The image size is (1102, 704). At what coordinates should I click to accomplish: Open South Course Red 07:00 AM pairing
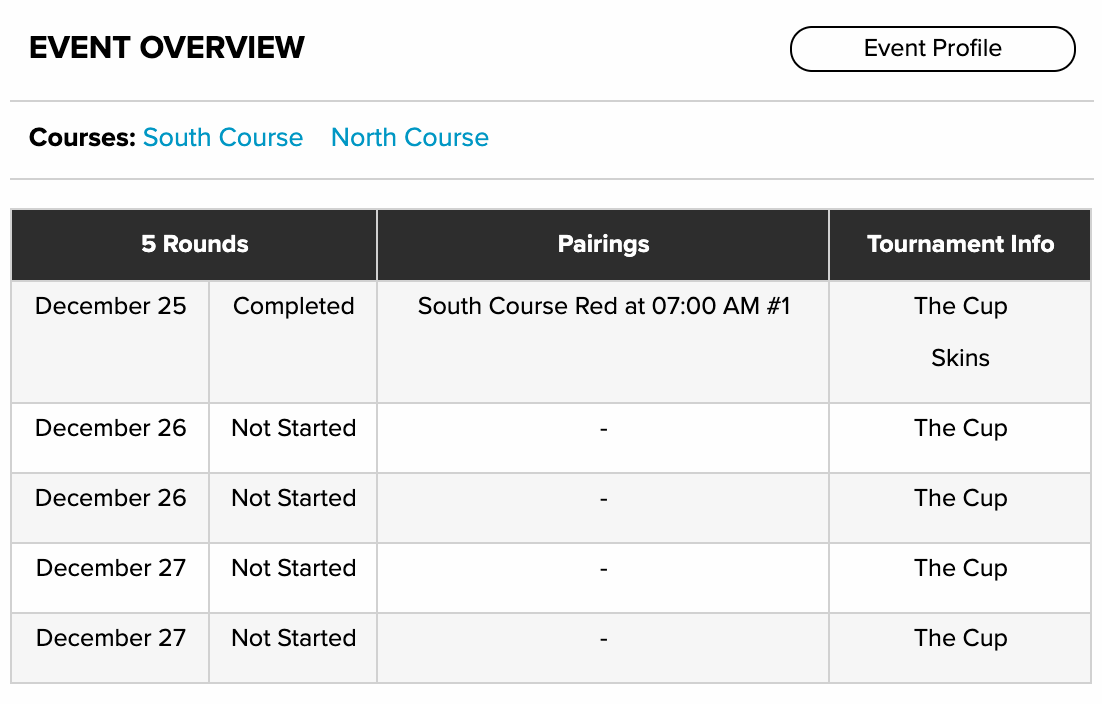coord(604,306)
